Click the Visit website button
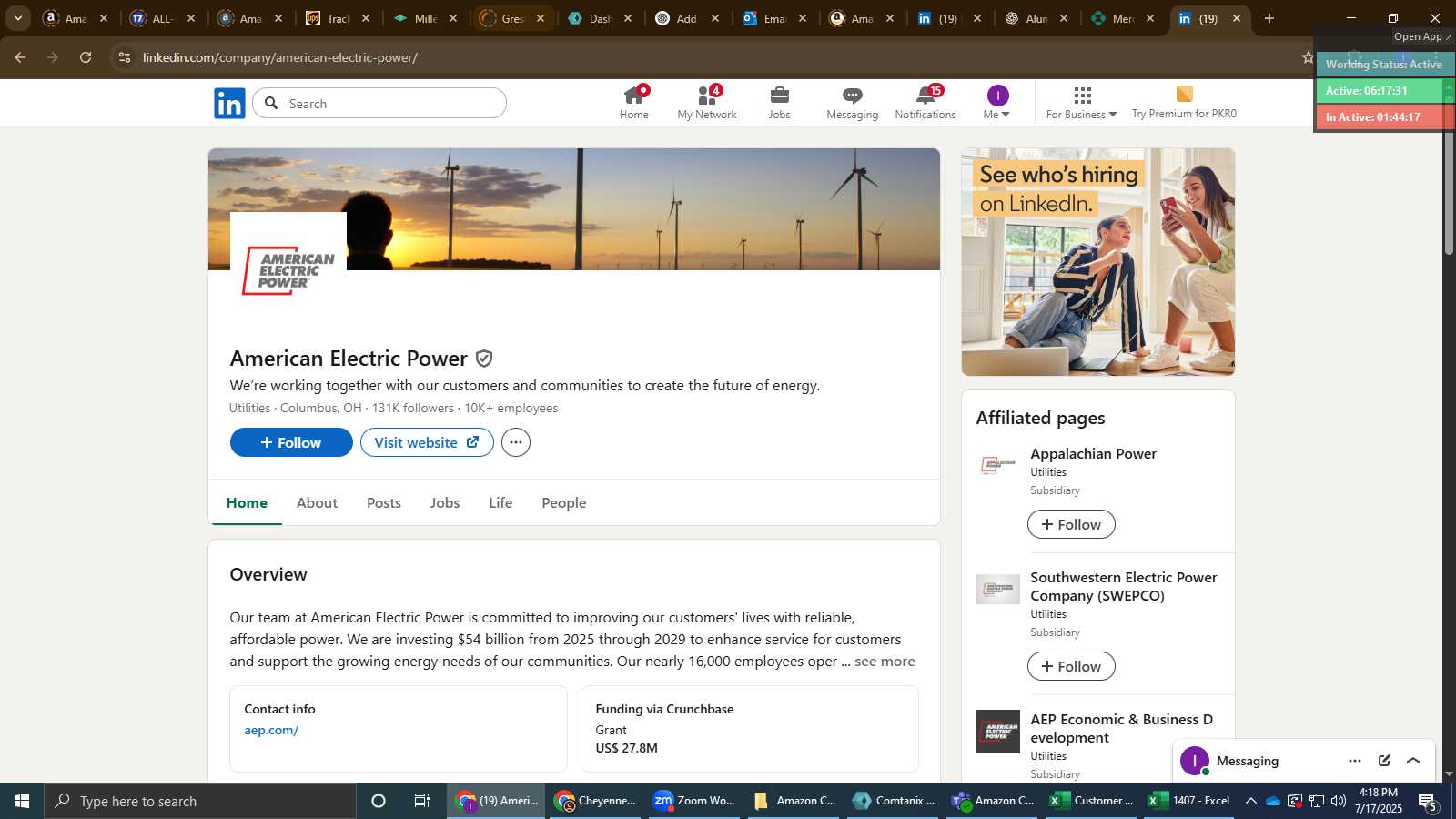The height and width of the screenshot is (819, 1456). [427, 442]
